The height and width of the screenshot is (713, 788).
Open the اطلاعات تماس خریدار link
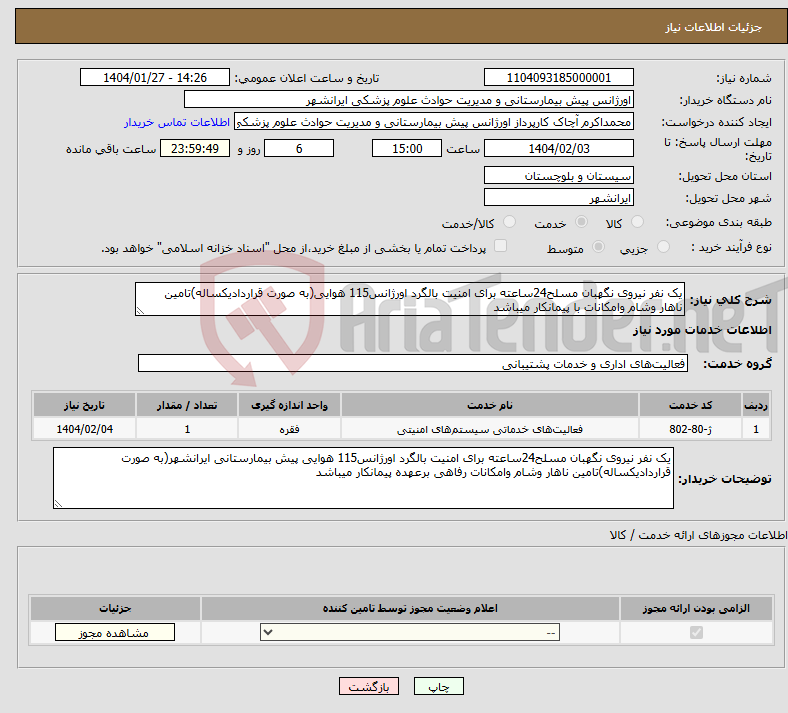[x=177, y=122]
